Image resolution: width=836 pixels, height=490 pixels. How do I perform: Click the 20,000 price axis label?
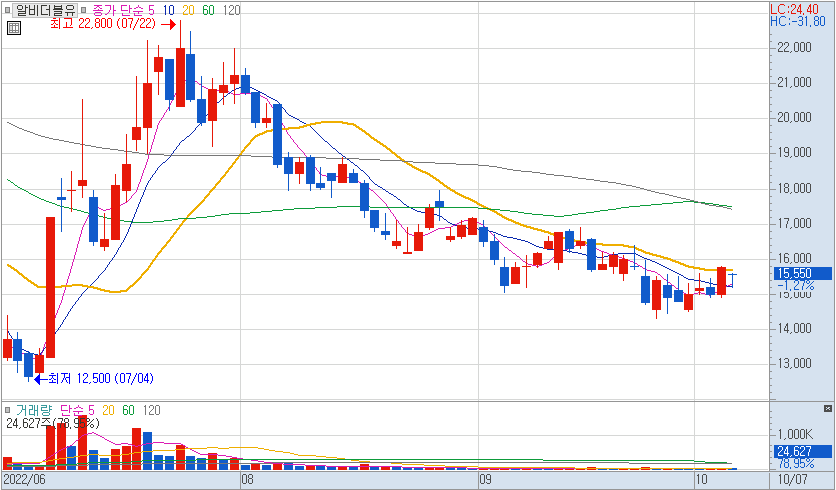(x=794, y=118)
